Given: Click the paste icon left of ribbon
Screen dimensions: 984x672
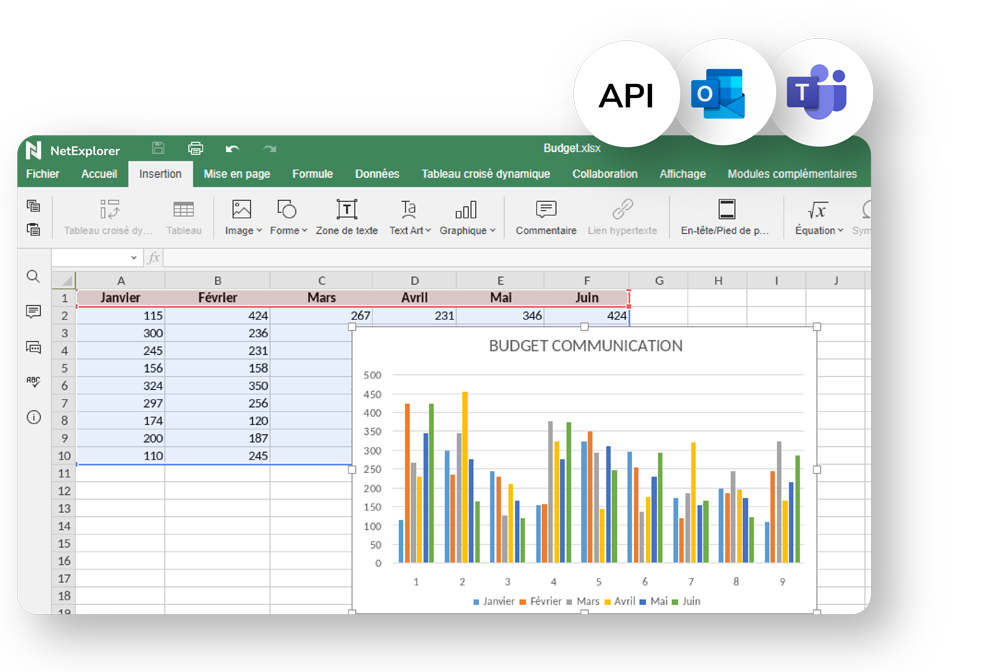Looking at the screenshot, I should (x=33, y=229).
